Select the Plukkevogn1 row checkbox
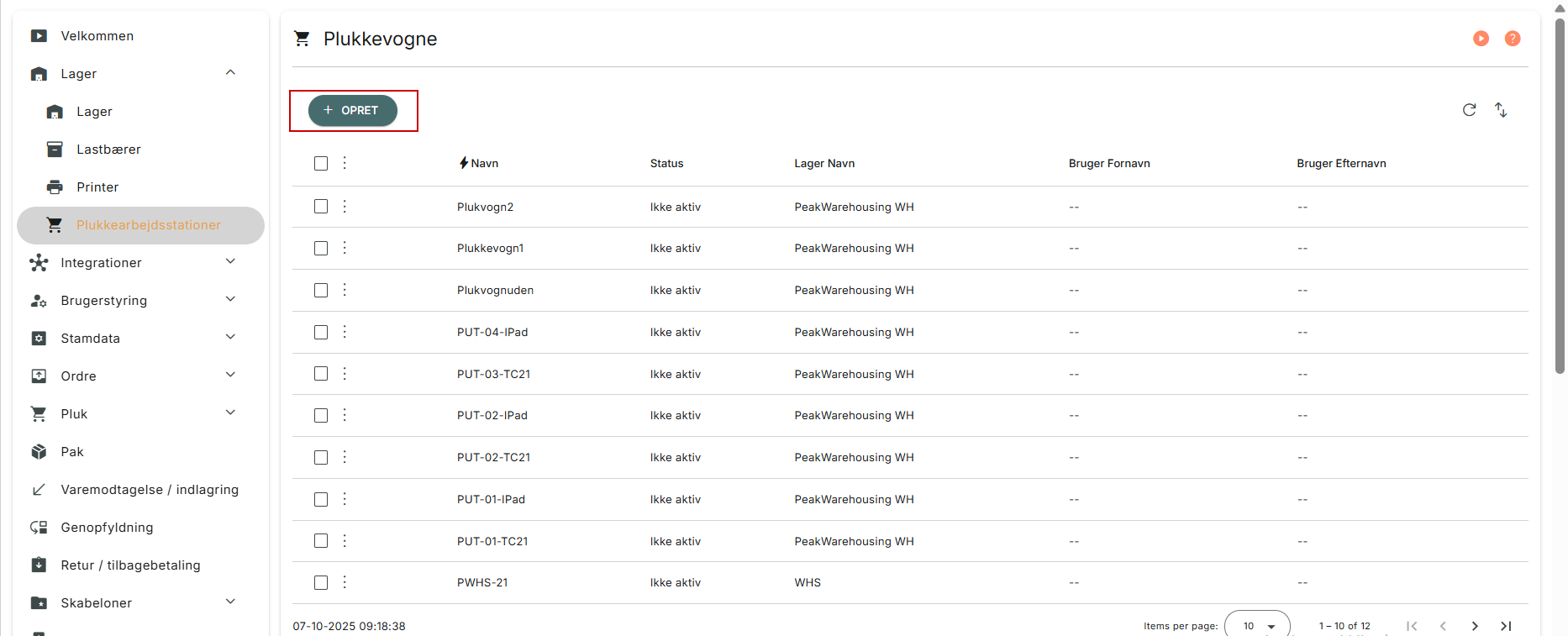This screenshot has width=1568, height=636. [321, 248]
